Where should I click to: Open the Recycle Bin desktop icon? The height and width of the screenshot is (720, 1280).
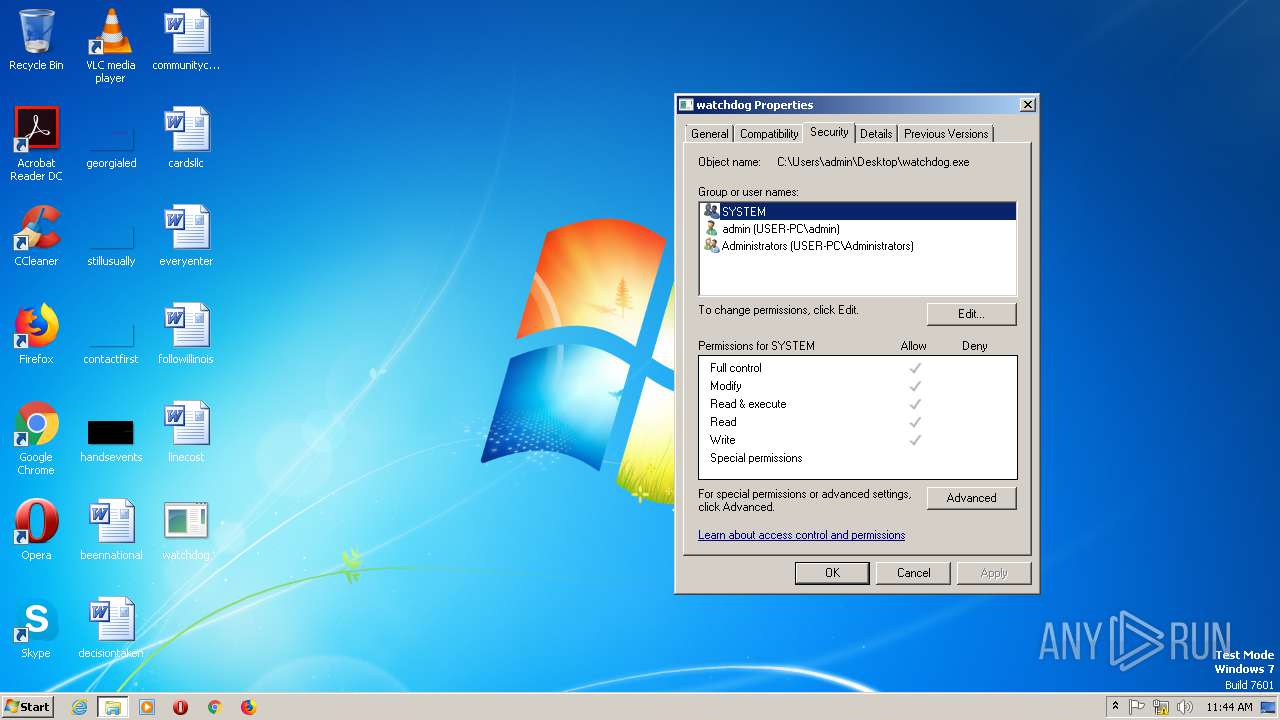coord(36,40)
